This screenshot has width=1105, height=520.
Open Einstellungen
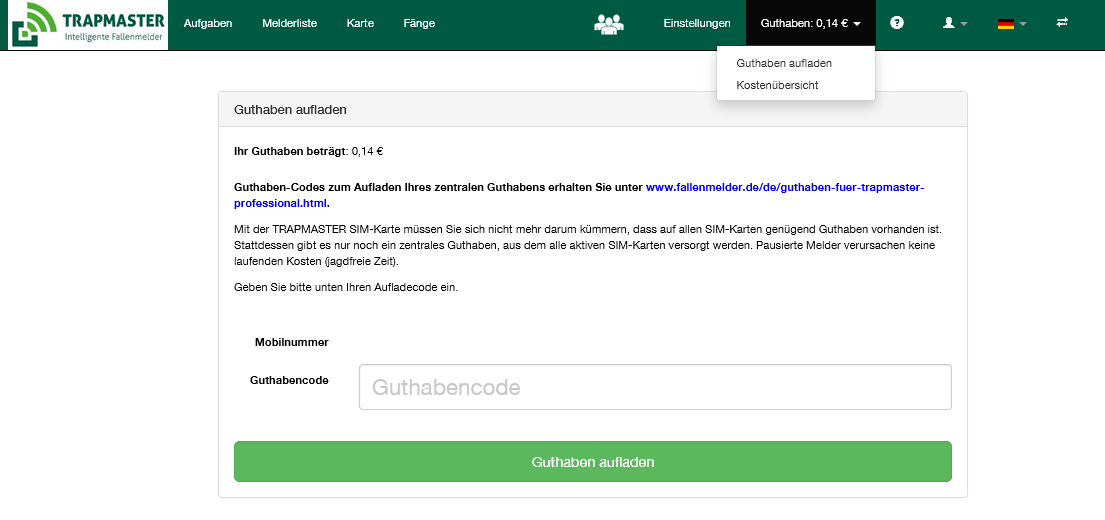click(x=697, y=23)
